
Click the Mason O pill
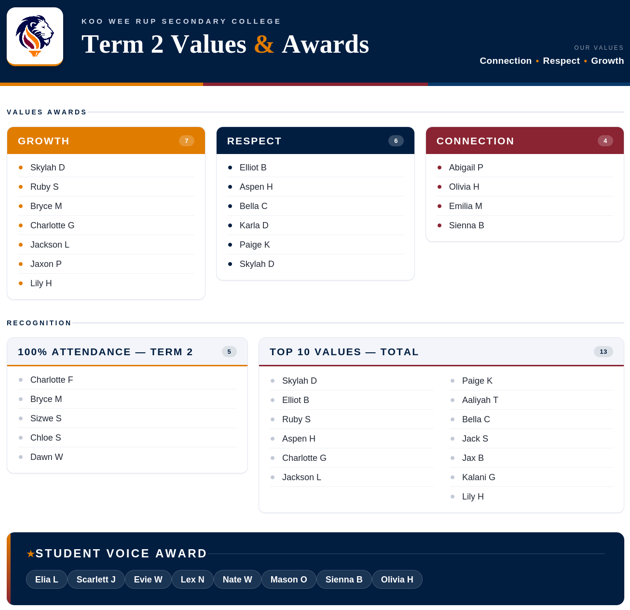click(288, 579)
